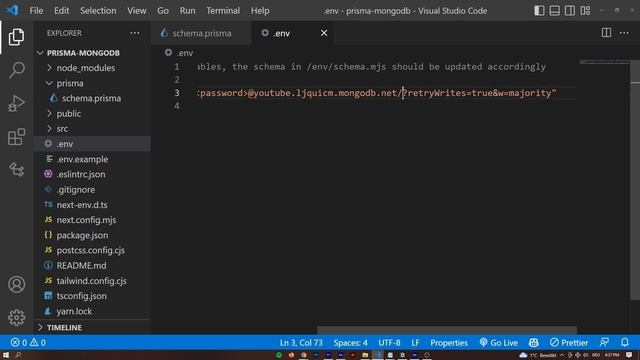The width and height of the screenshot is (640, 360).
Task: Open the Explorer view in activity bar
Action: [x=16, y=37]
